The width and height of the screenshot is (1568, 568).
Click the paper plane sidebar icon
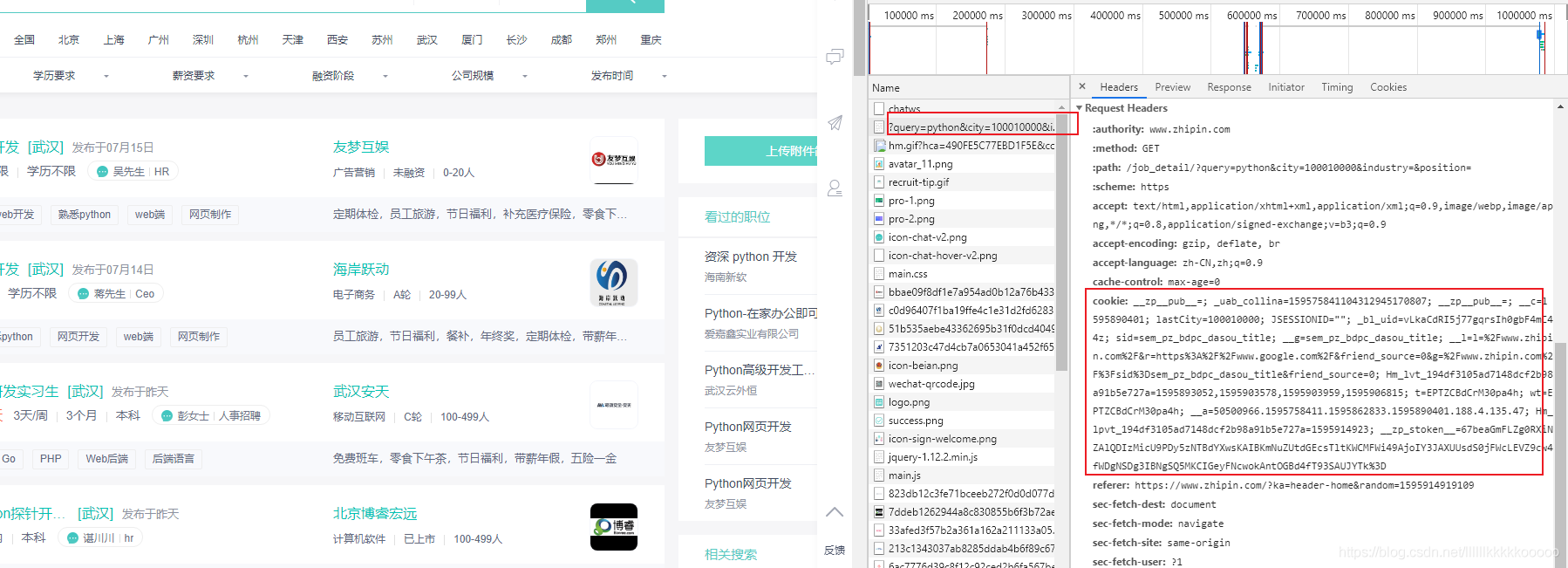[835, 123]
